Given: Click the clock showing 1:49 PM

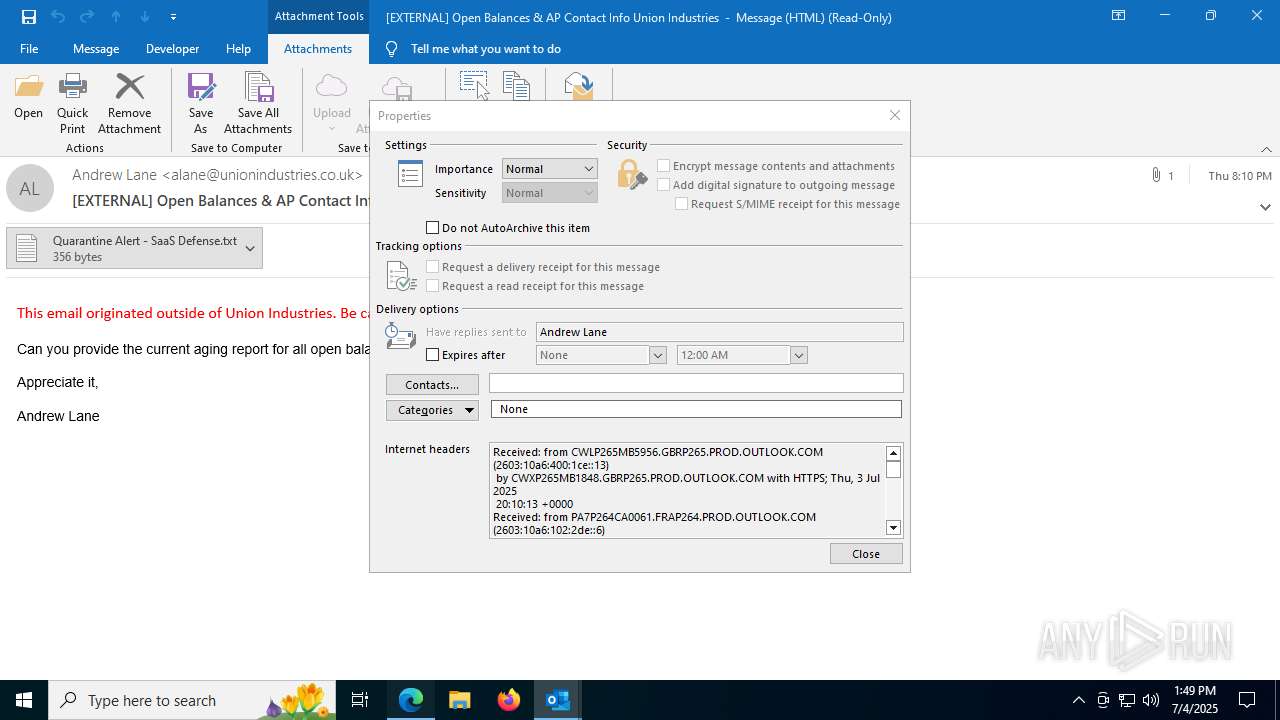Looking at the screenshot, I should pyautogui.click(x=1194, y=700).
